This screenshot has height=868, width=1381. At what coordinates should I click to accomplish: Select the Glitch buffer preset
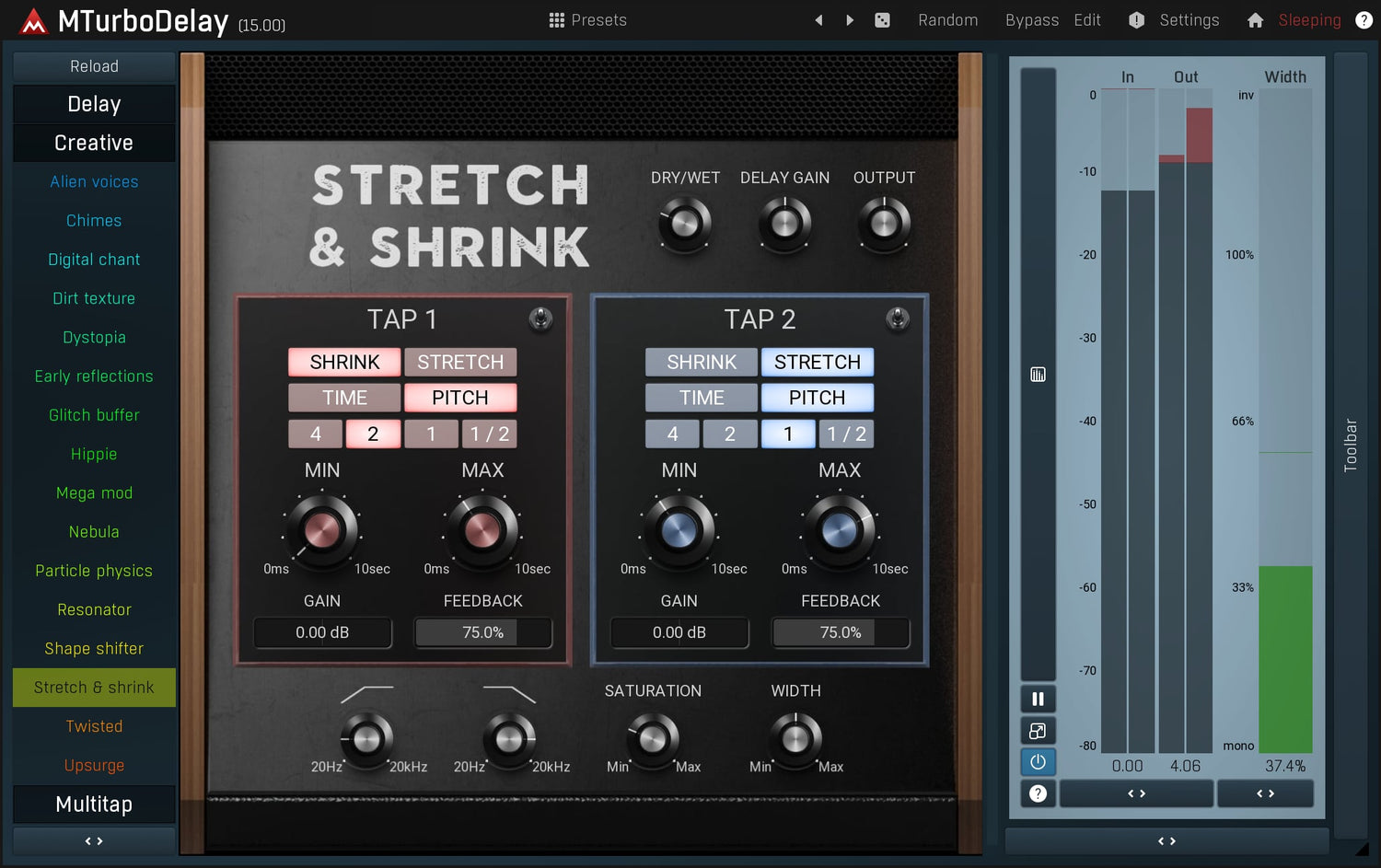click(x=94, y=415)
